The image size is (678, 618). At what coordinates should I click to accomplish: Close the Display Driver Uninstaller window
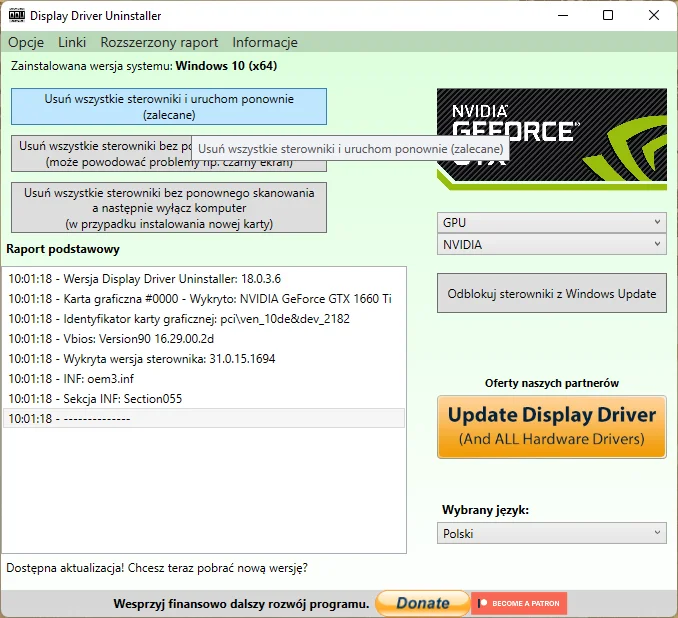[x=654, y=16]
